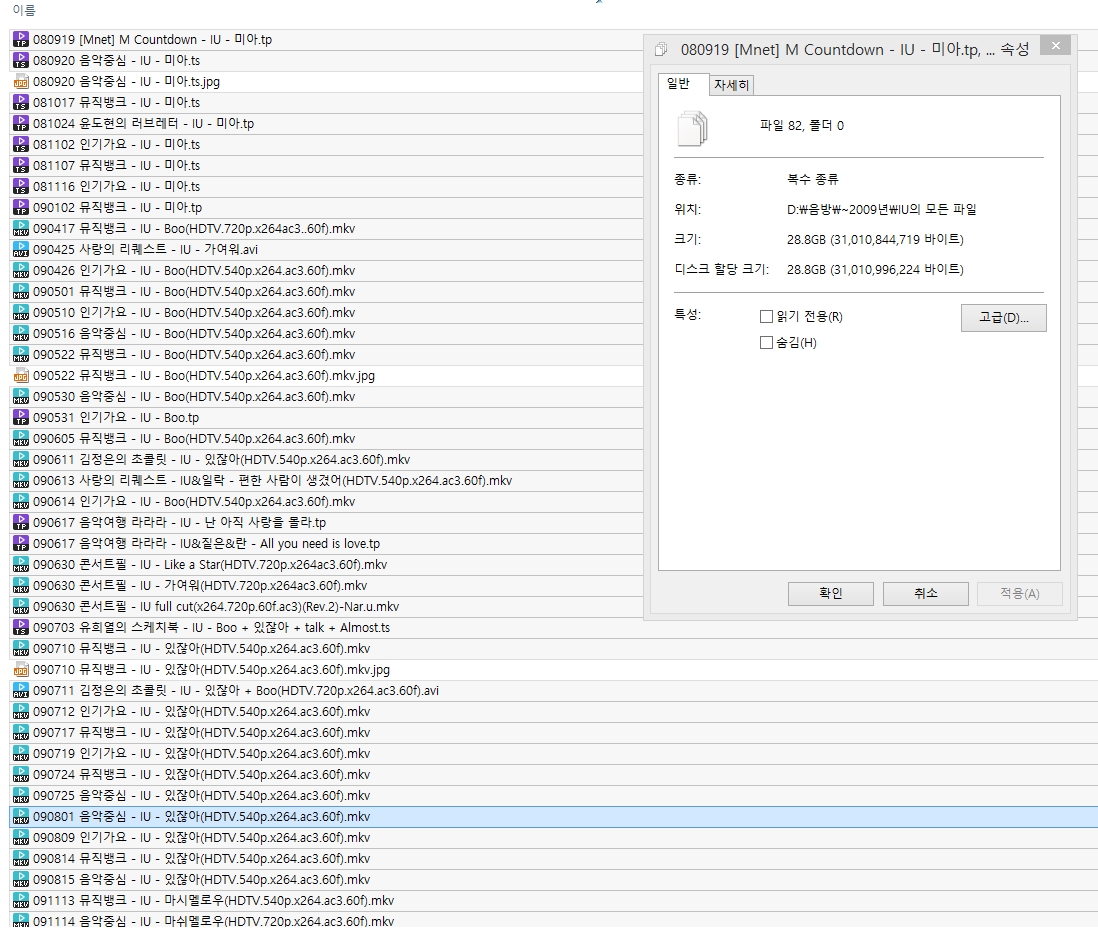The height and width of the screenshot is (932, 1098).
Task: Click the file location path text
Action: (882, 209)
